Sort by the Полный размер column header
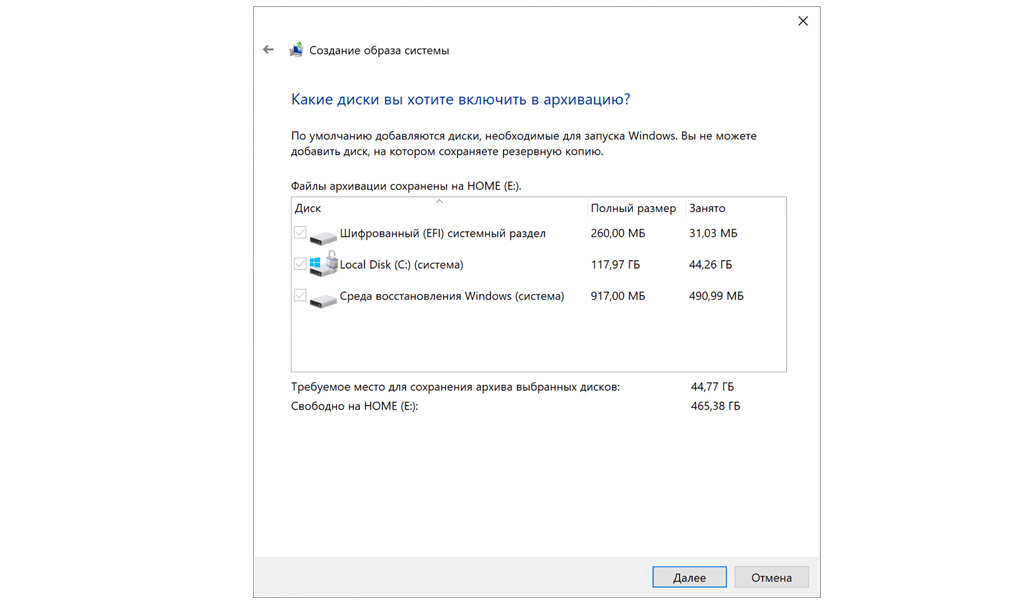The height and width of the screenshot is (600, 1024). pyautogui.click(x=636, y=208)
